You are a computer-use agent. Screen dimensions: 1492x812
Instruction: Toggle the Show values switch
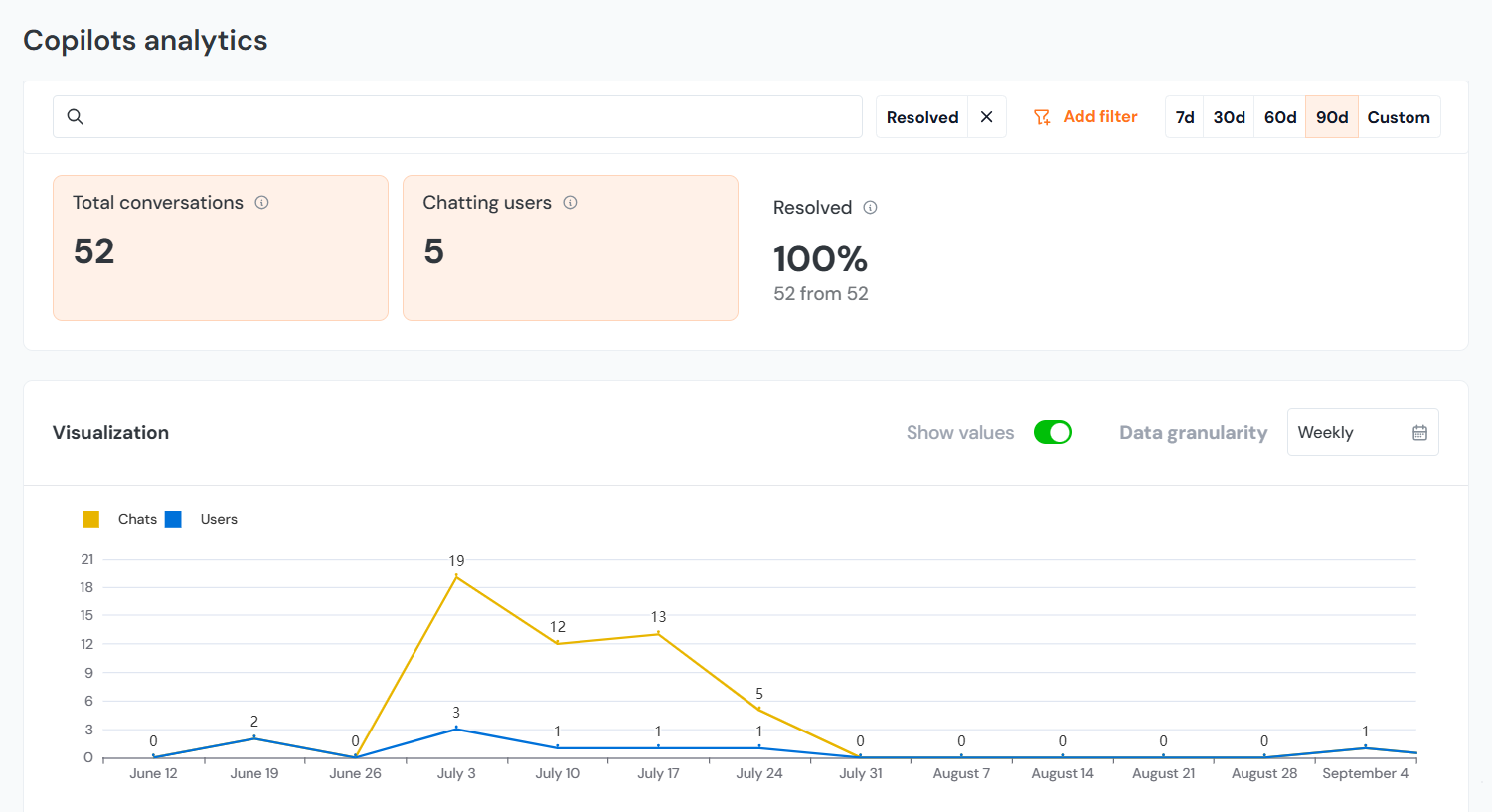[1052, 433]
